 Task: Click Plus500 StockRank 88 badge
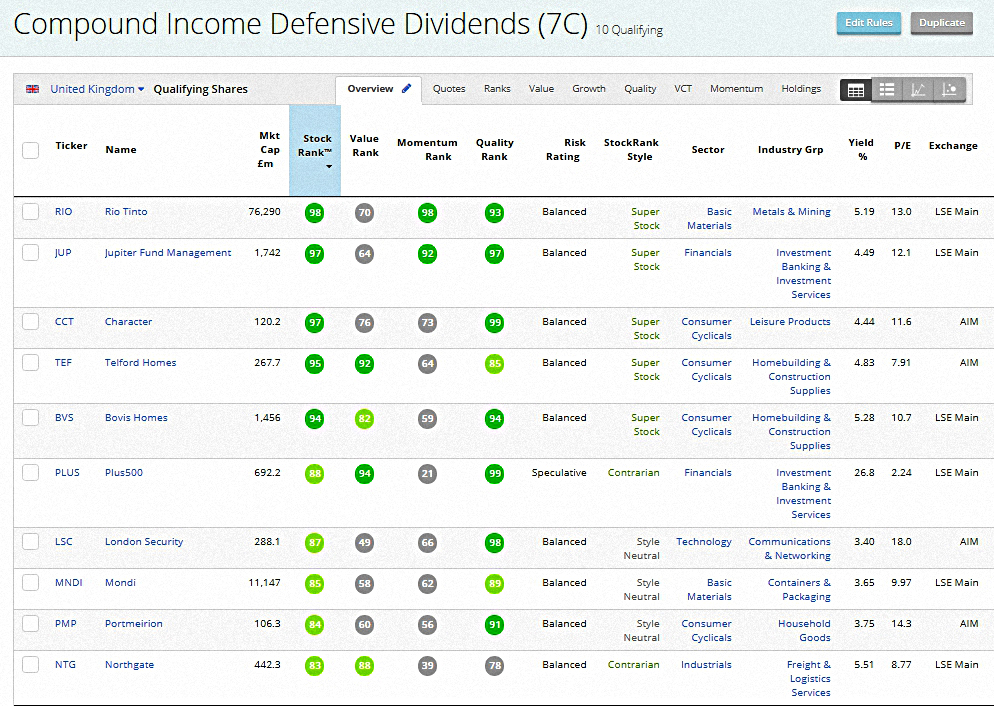[x=314, y=474]
